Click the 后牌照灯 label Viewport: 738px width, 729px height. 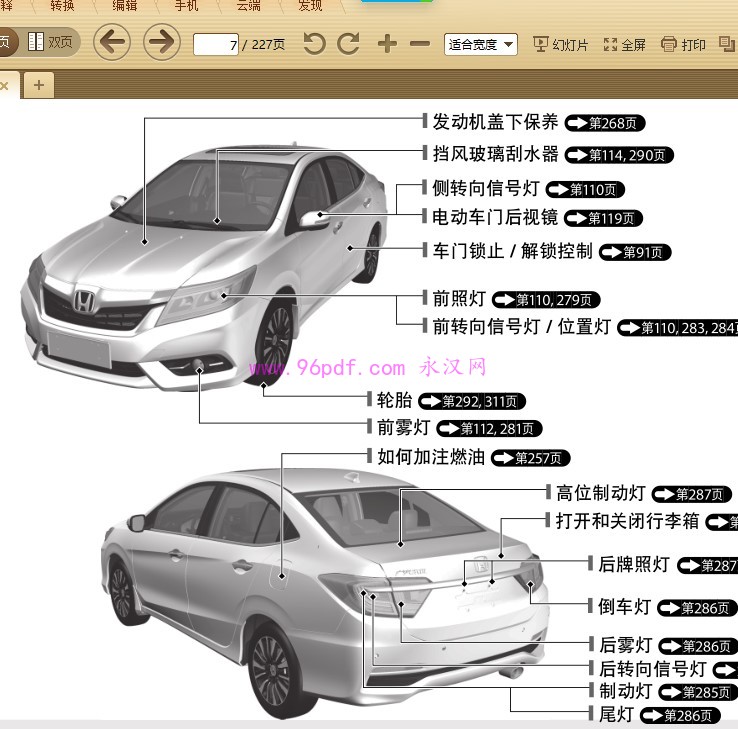pos(634,564)
